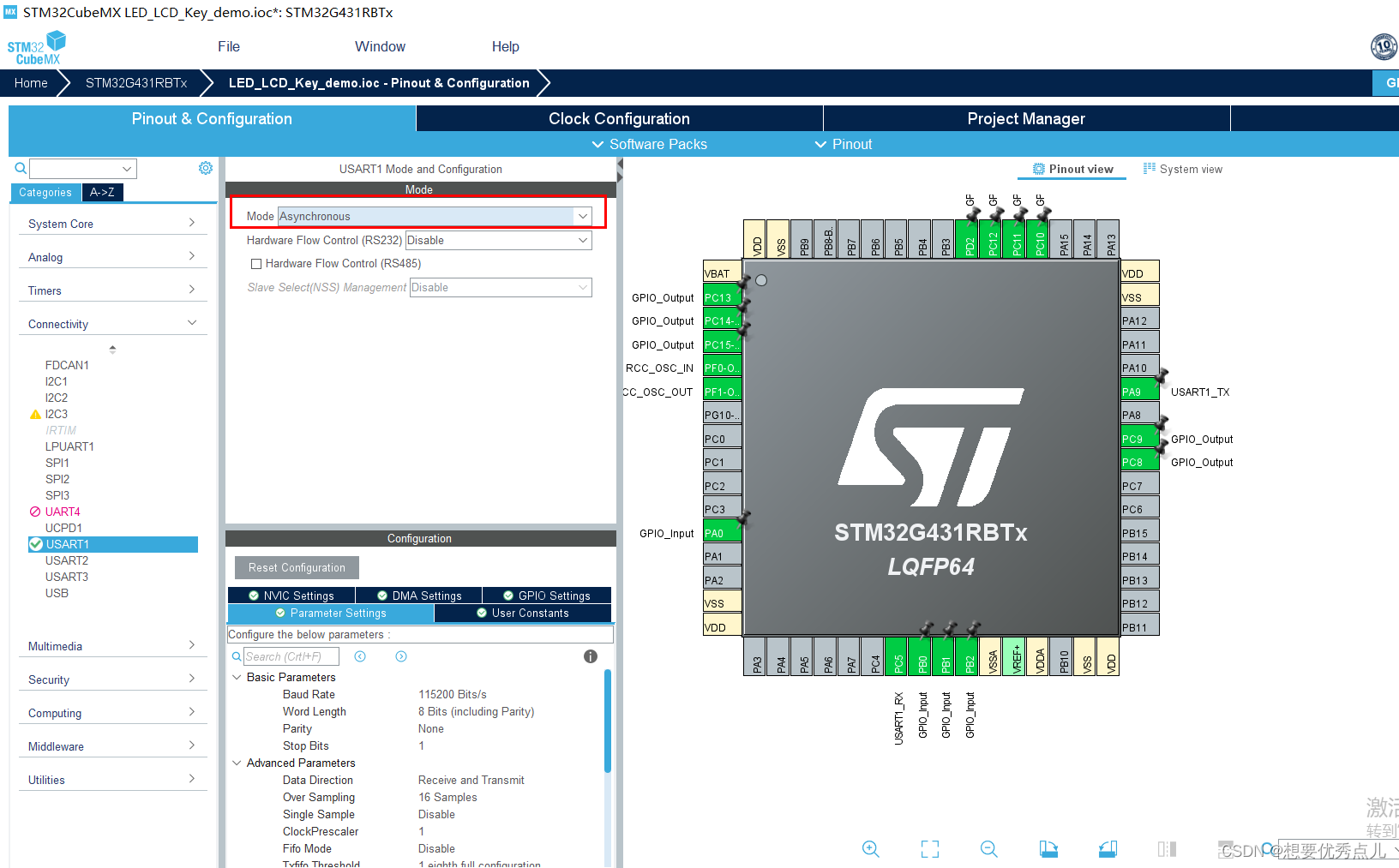The width and height of the screenshot is (1399, 868).
Task: Click the Reset Configuration button
Action: (x=296, y=567)
